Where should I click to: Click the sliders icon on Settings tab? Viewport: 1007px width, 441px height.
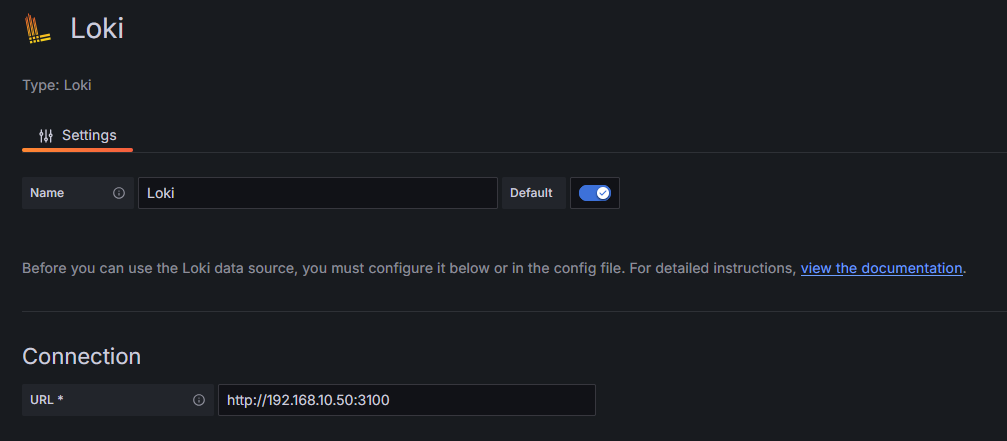pyautogui.click(x=46, y=135)
